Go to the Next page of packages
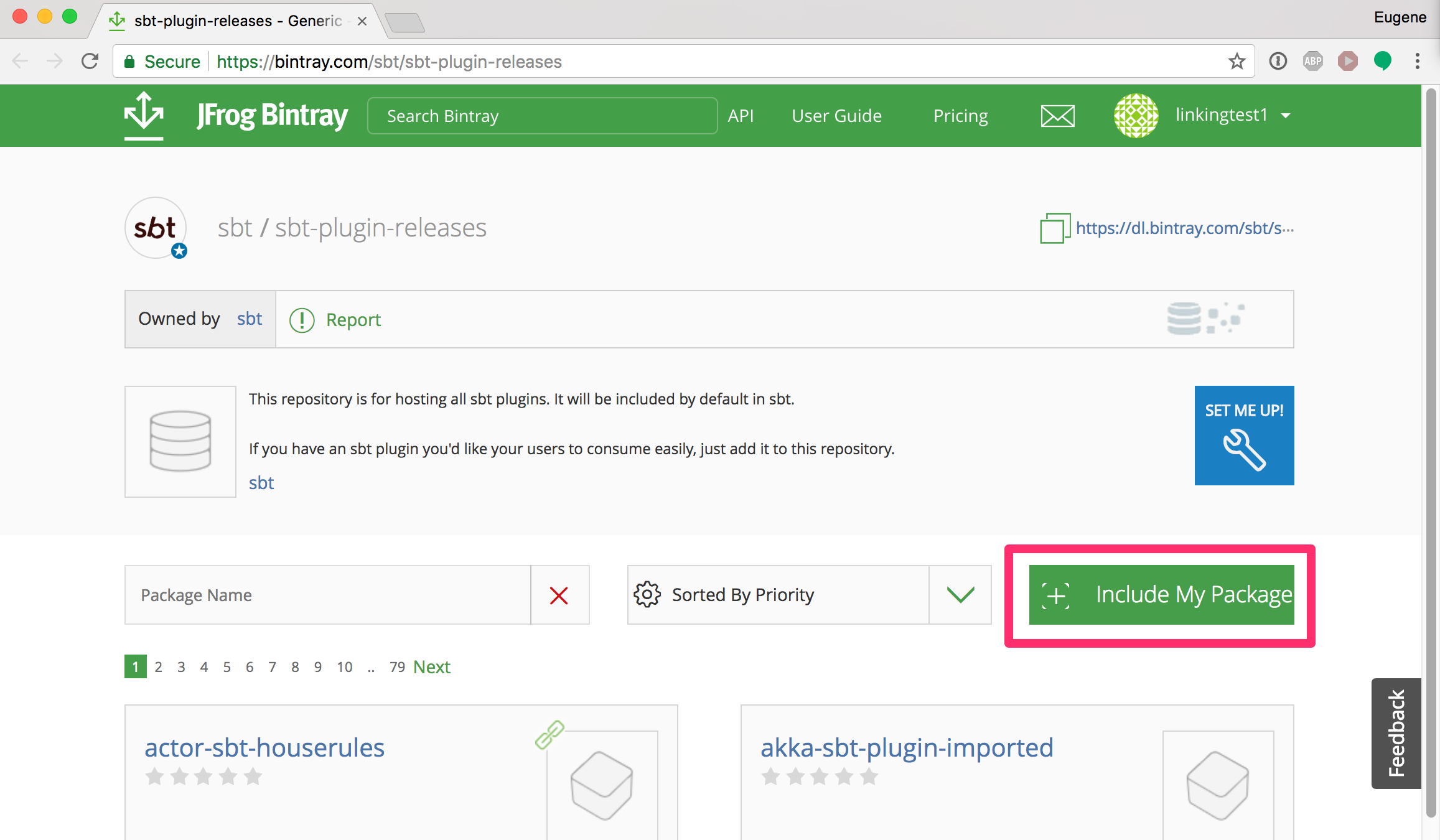The height and width of the screenshot is (840, 1440). pos(432,667)
